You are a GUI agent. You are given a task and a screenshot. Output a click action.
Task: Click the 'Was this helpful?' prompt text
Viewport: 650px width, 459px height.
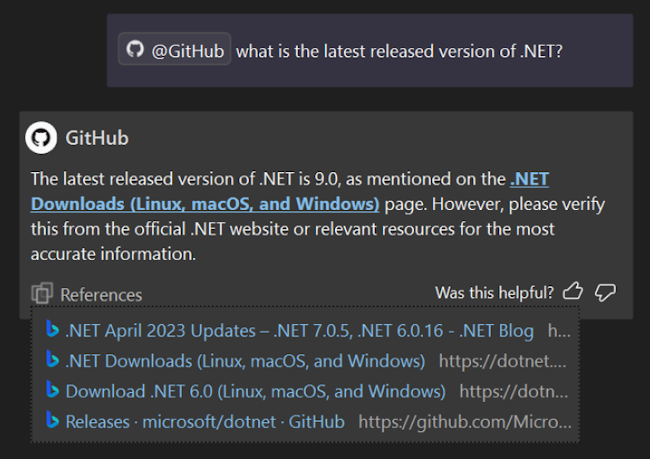tap(494, 292)
